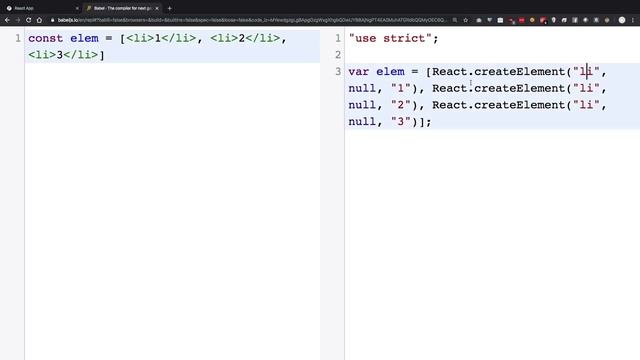
Task: Click the string "3" in output code
Action: coord(400,122)
